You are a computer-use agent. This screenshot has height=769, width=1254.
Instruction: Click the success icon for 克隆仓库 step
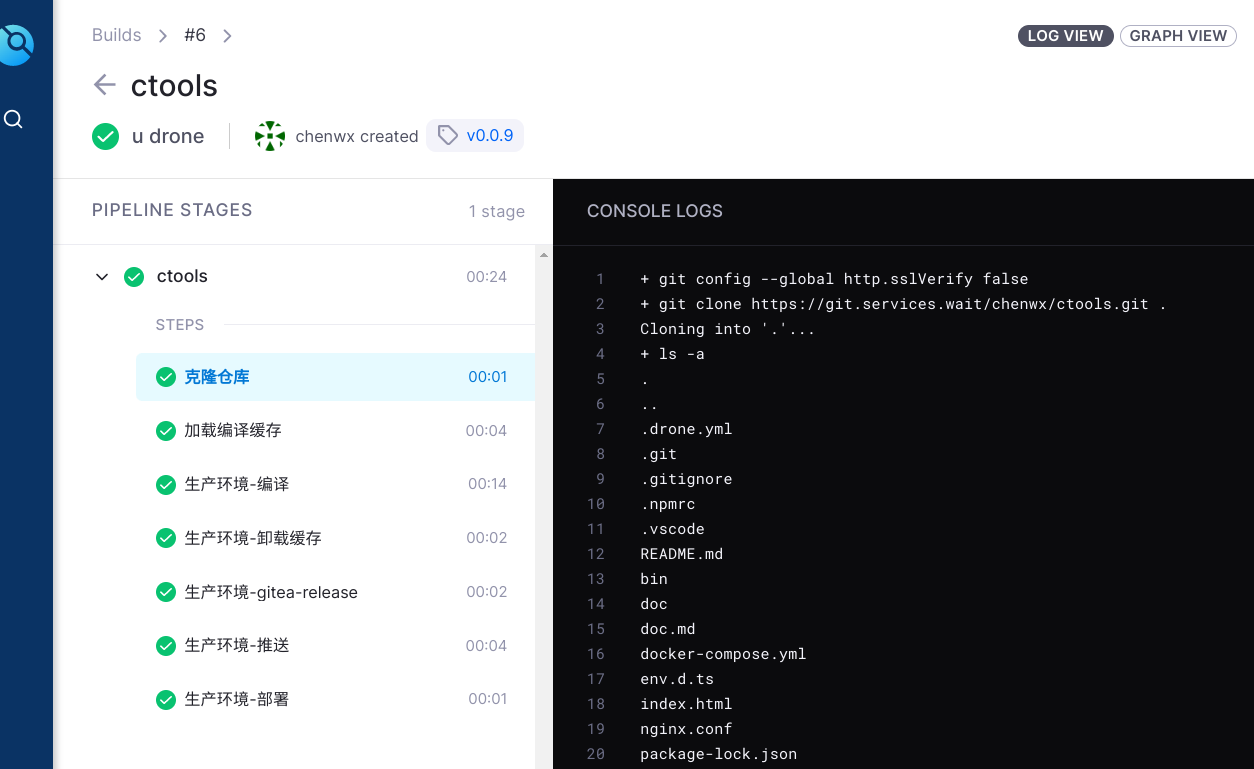166,377
